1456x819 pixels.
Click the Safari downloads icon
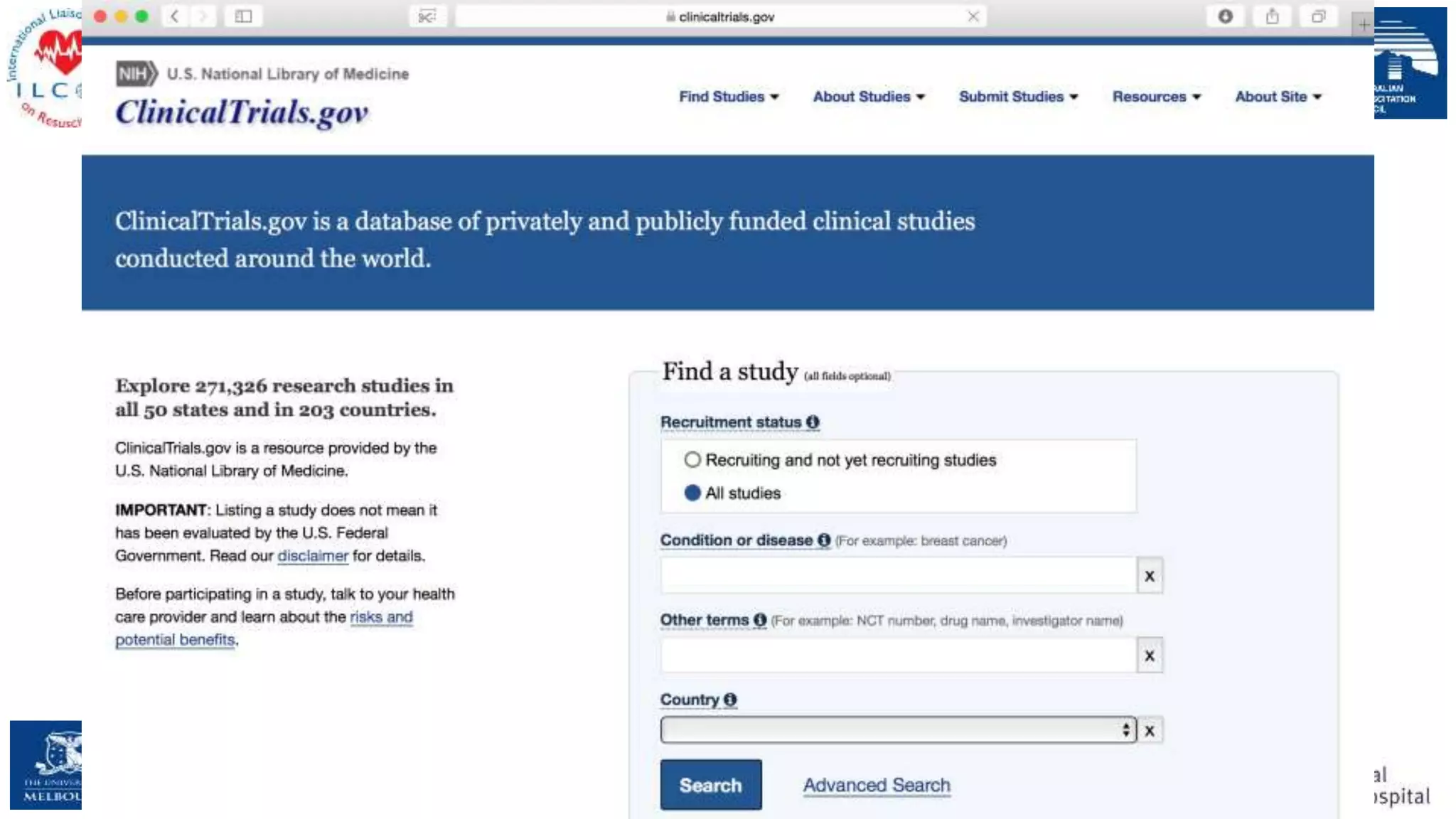click(x=1225, y=16)
